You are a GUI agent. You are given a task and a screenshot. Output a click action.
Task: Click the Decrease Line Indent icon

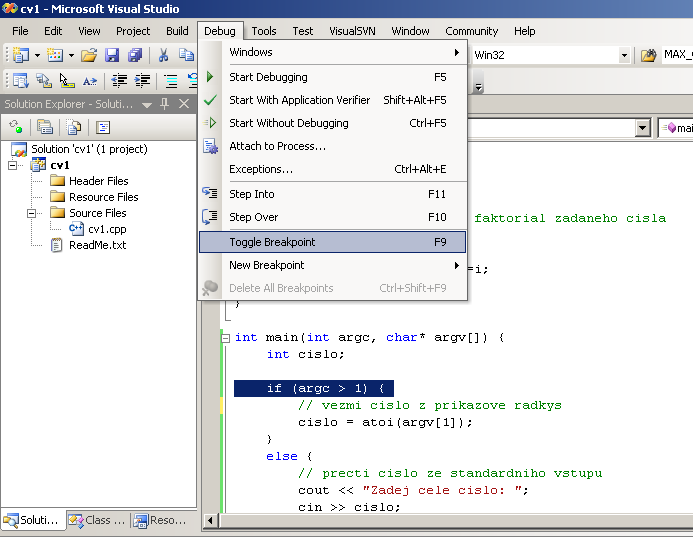tap(119, 81)
